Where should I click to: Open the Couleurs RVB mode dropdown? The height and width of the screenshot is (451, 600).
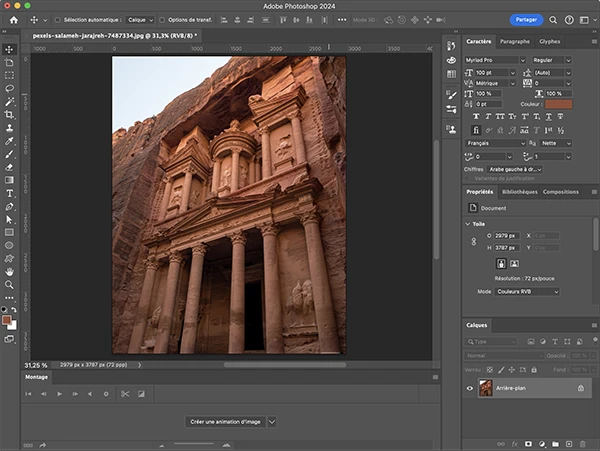point(527,291)
